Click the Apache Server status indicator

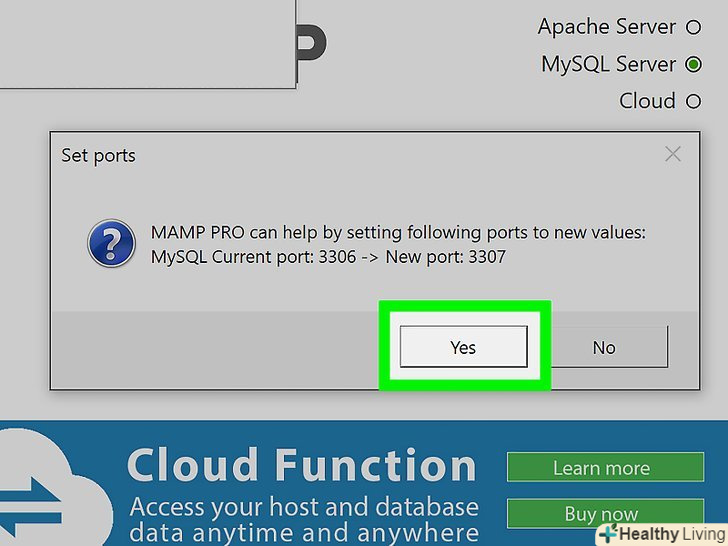coord(693,27)
